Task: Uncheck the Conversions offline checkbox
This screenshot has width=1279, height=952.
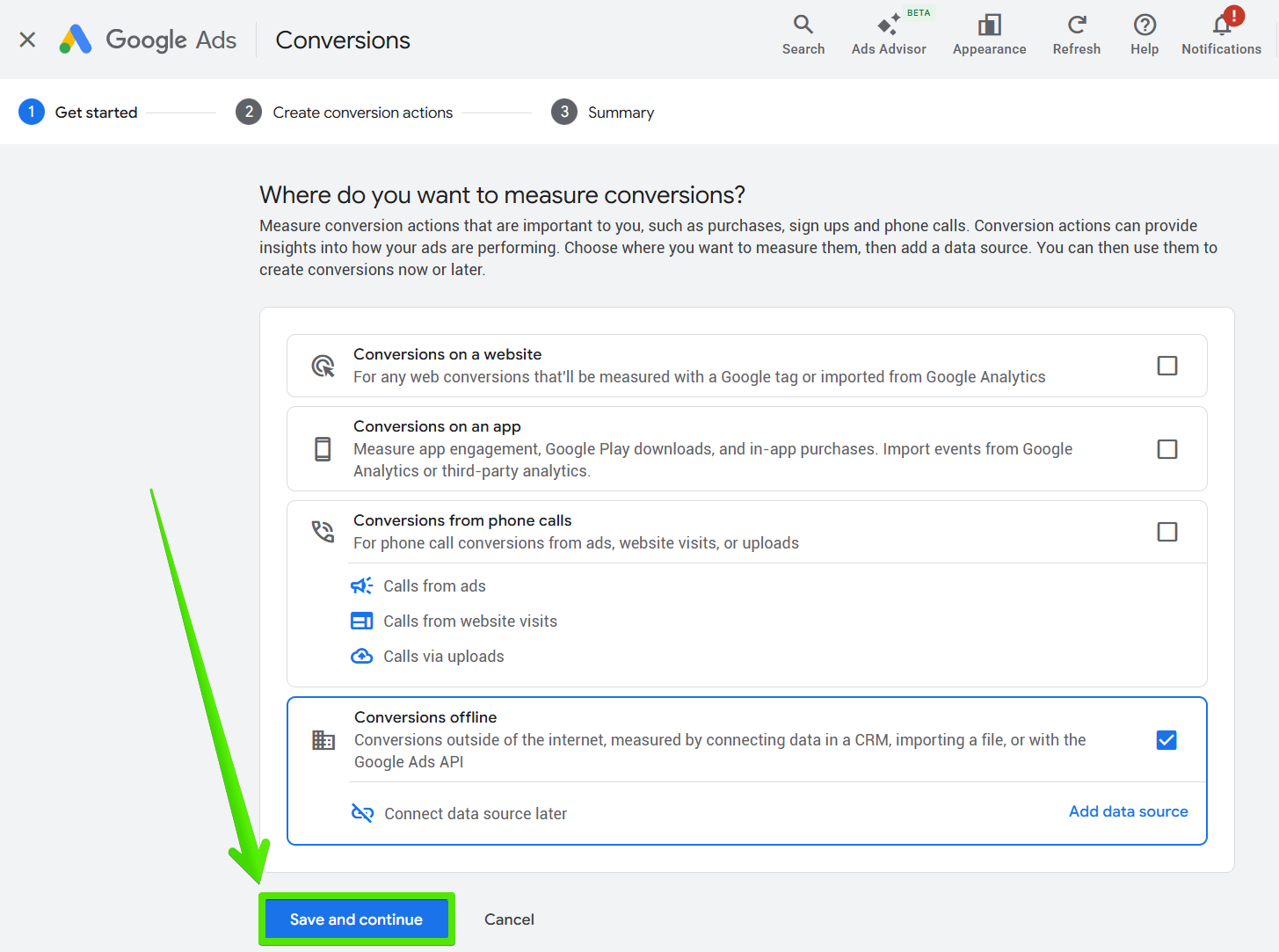Action: pyautogui.click(x=1166, y=740)
